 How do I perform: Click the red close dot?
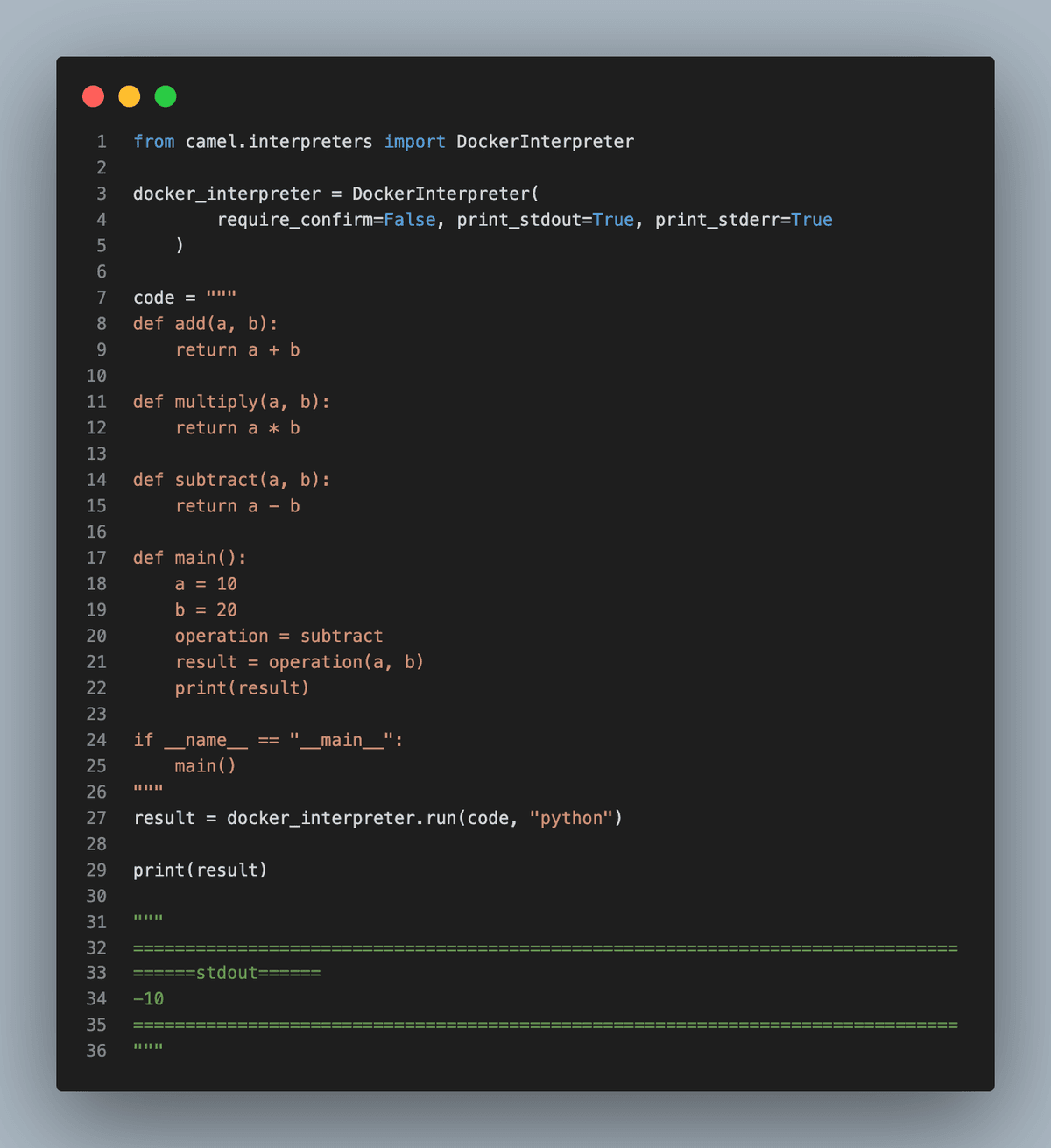click(x=93, y=96)
